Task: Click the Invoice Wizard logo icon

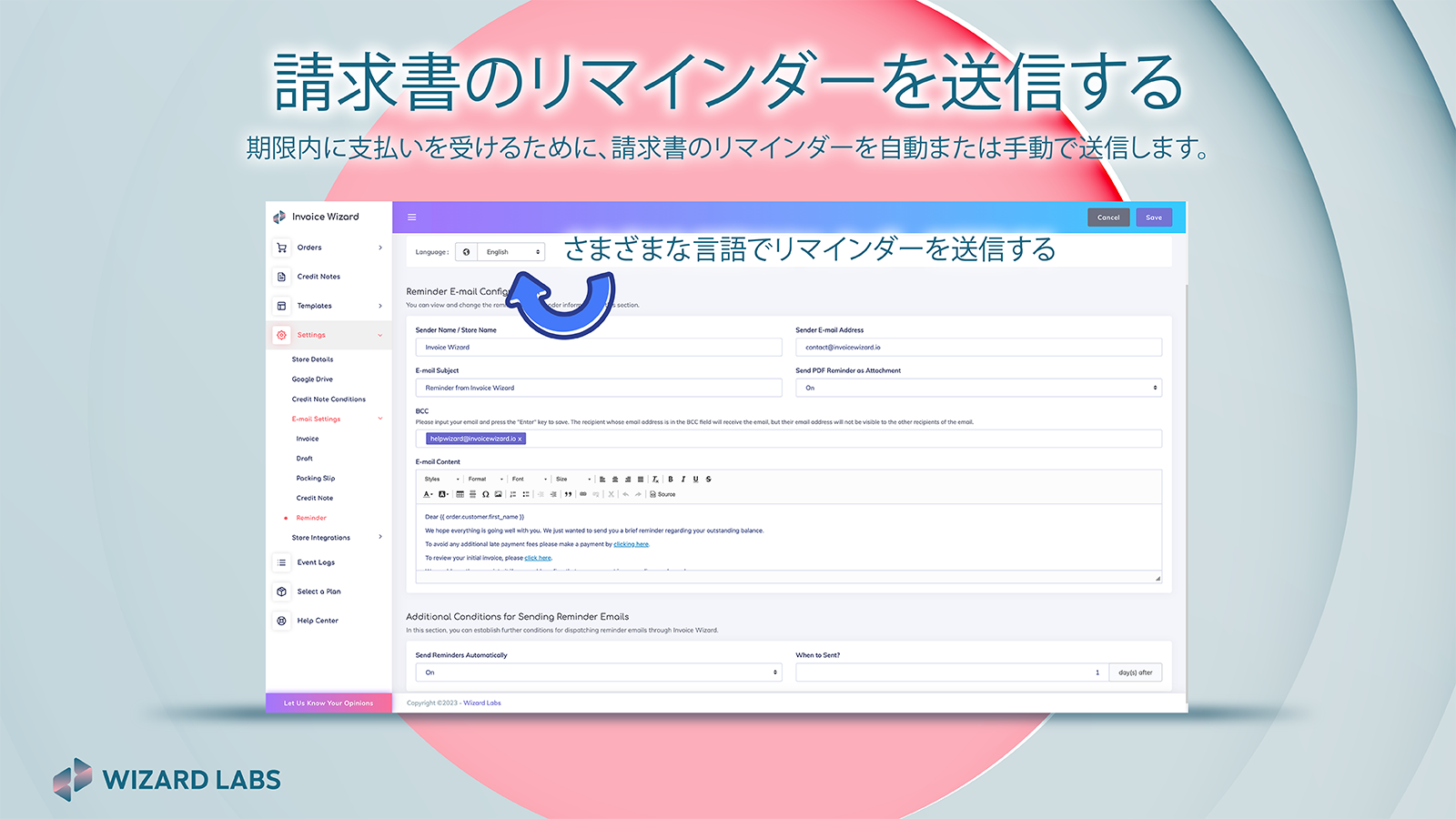Action: (x=279, y=217)
